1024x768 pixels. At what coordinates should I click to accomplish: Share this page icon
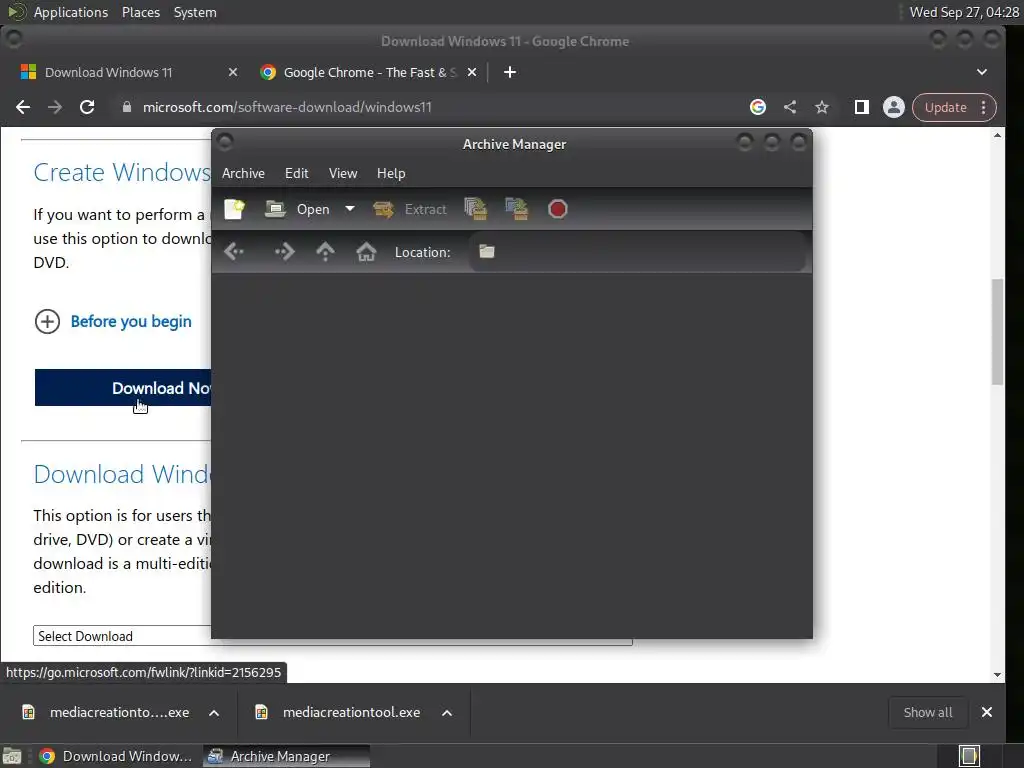click(790, 107)
